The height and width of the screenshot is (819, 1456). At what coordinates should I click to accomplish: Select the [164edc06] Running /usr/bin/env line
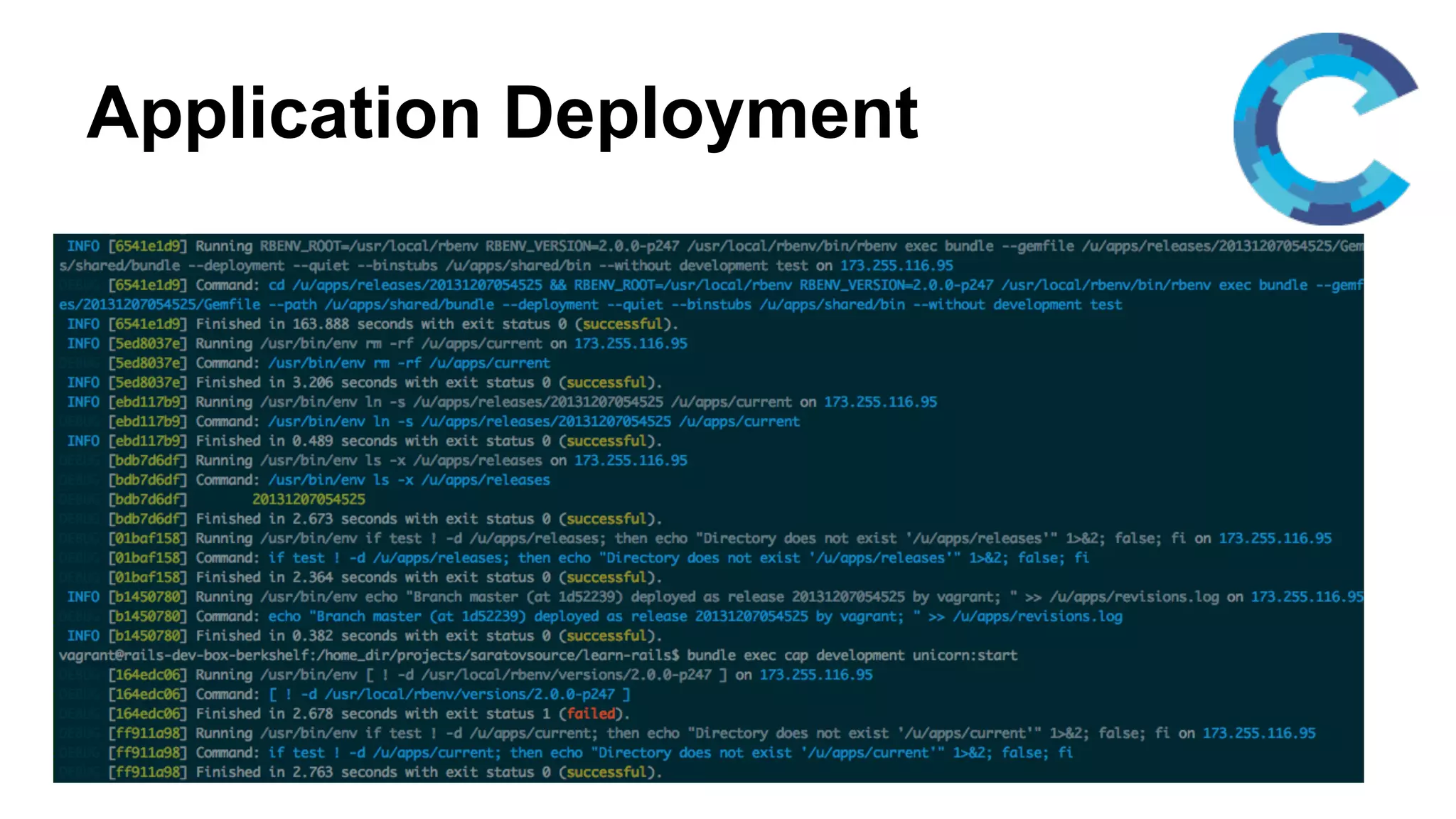[466, 675]
